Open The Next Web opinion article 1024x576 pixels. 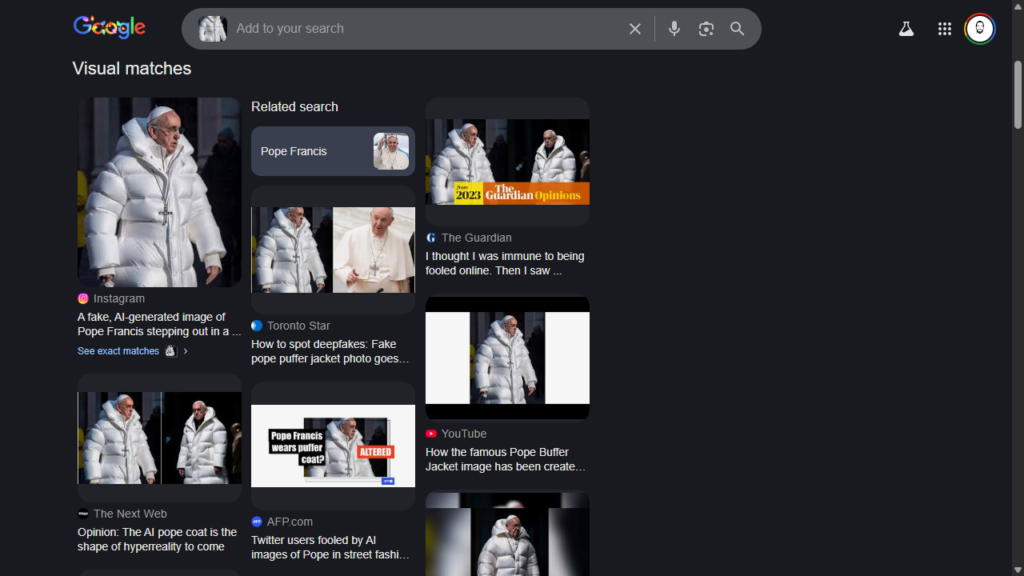(157, 539)
